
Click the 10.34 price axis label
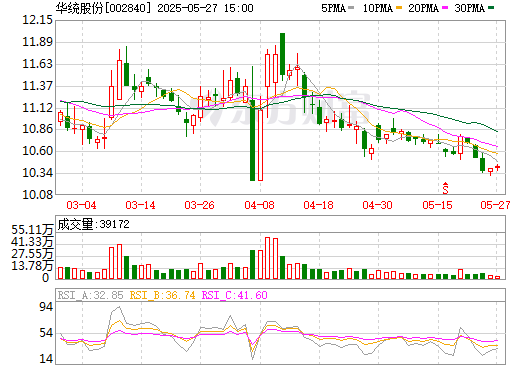[x=37, y=173]
